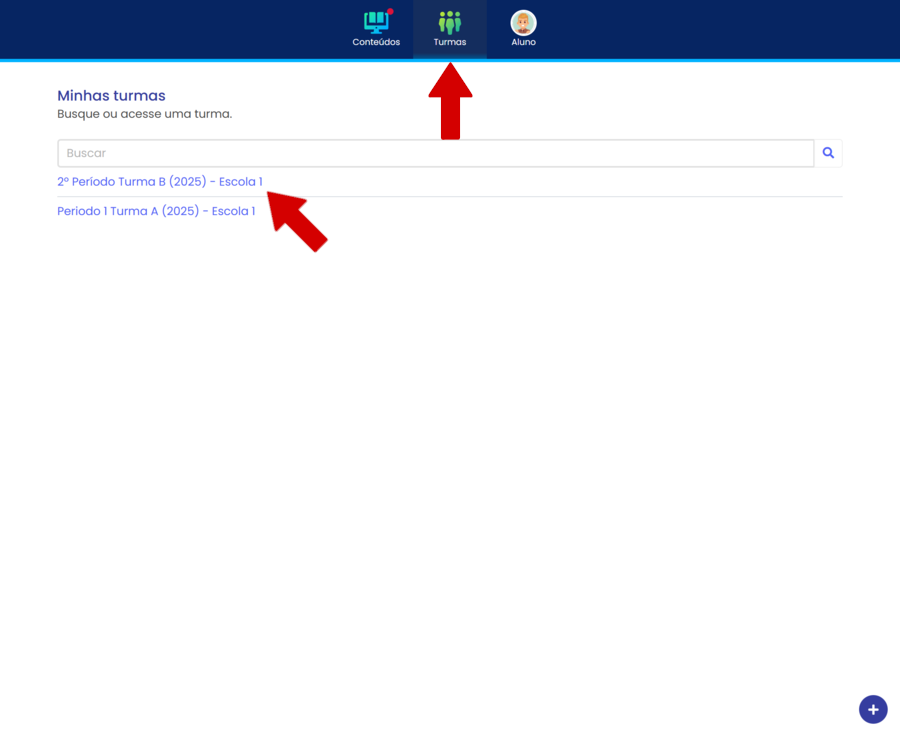Open the Aluno profile avatar
This screenshot has width=900, height=736.
[x=523, y=22]
